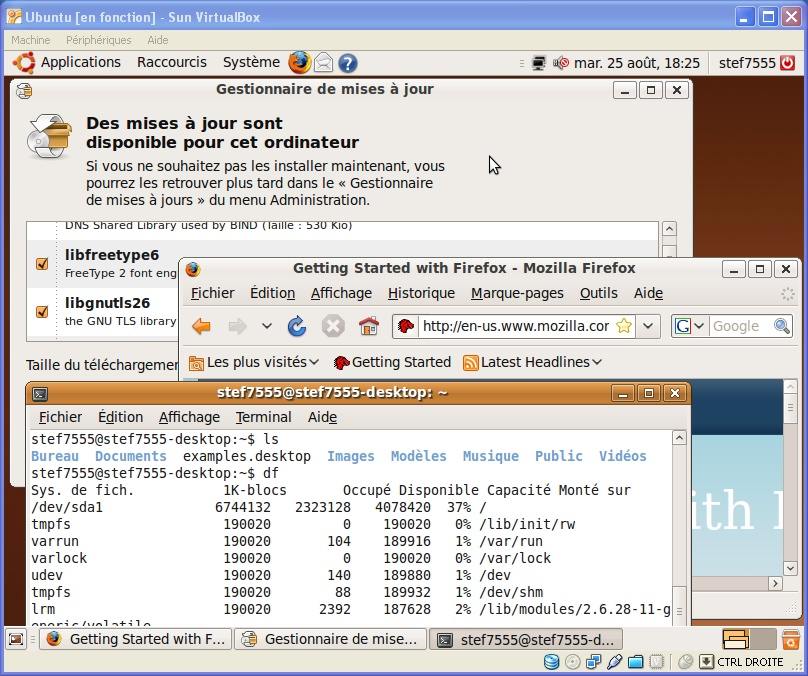This screenshot has height=676, width=808.
Task: Click the Documents folder name in the terminal
Action: tap(131, 456)
